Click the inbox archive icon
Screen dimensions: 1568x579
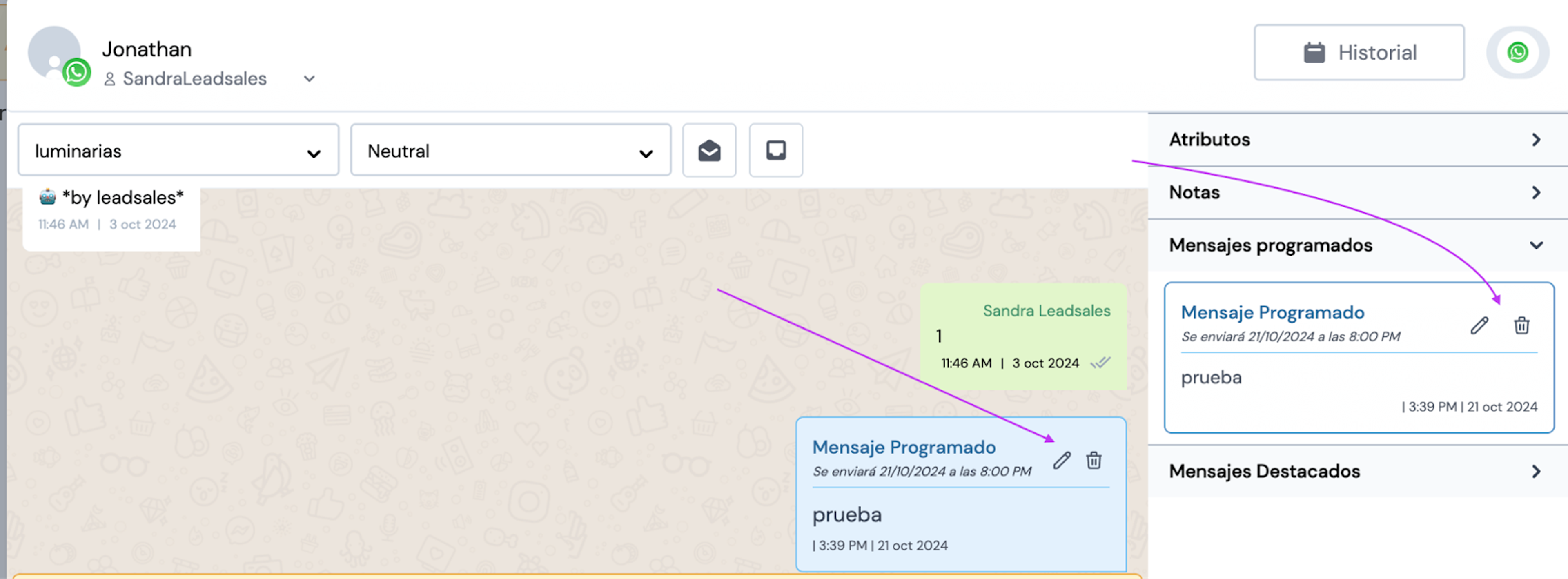tap(775, 150)
